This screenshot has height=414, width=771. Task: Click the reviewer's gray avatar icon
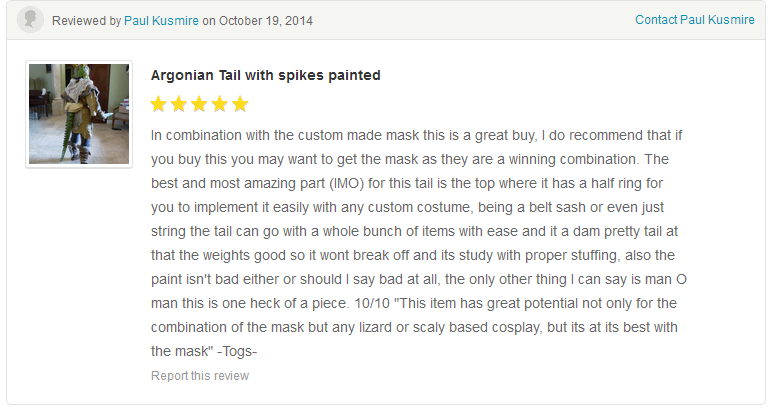pyautogui.click(x=30, y=20)
